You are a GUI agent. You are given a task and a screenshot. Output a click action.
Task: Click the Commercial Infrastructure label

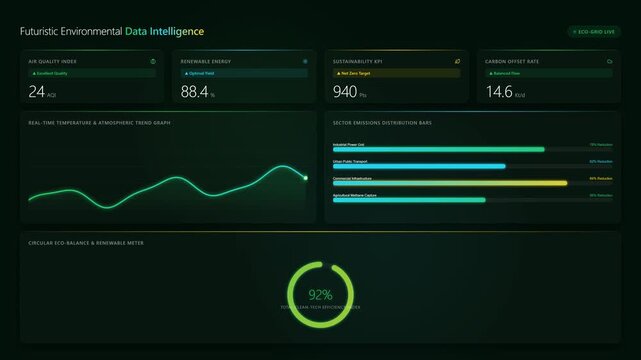tap(352, 179)
